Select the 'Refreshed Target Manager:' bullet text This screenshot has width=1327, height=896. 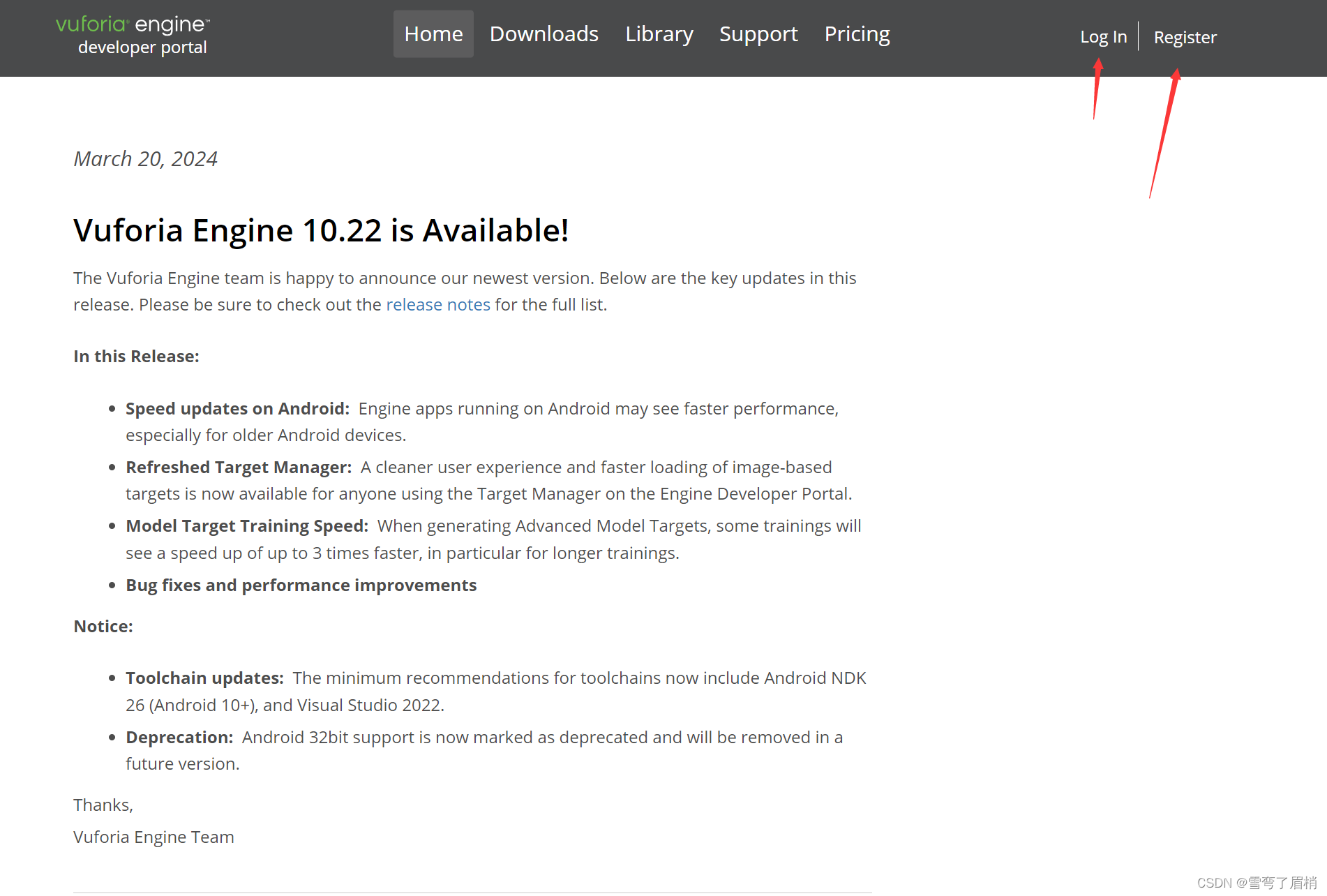coord(239,468)
